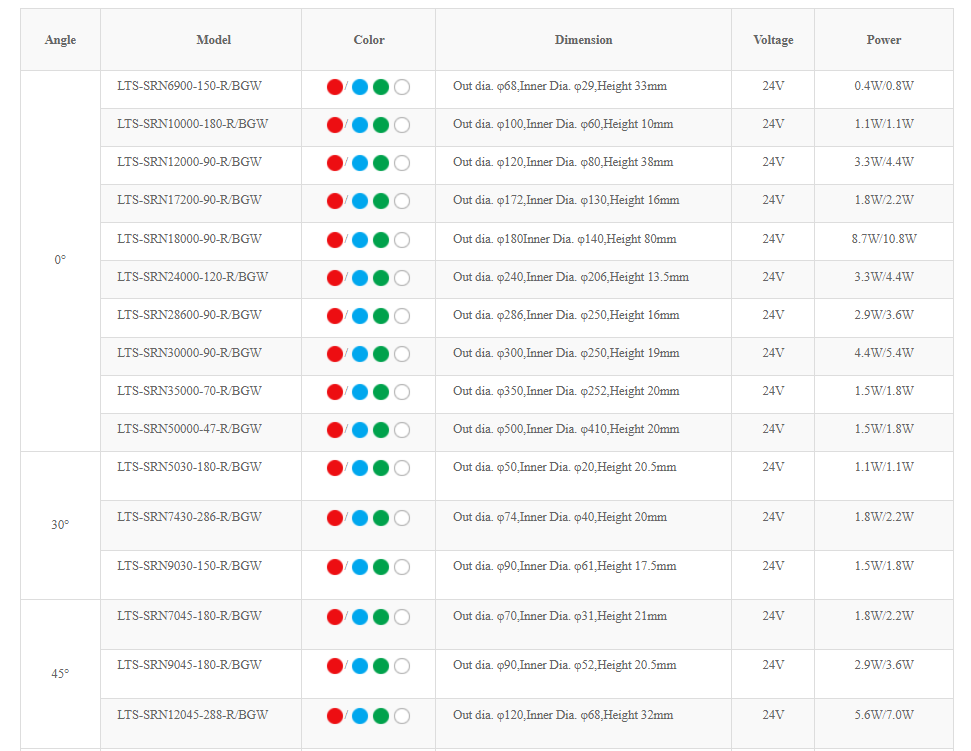The height and width of the screenshot is (751, 971).
Task: Click dimension text with φ172 outer diameter
Action: (x=566, y=200)
